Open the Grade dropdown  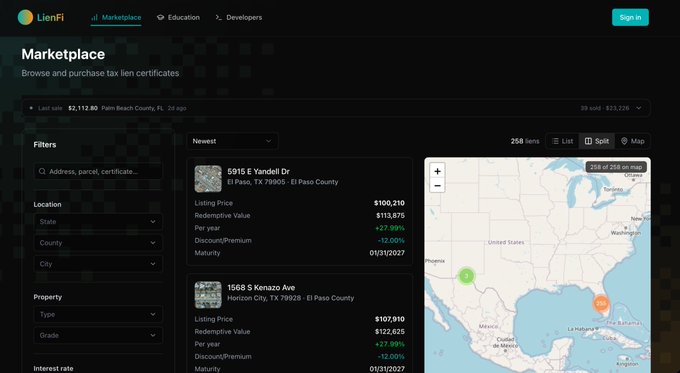[98, 335]
